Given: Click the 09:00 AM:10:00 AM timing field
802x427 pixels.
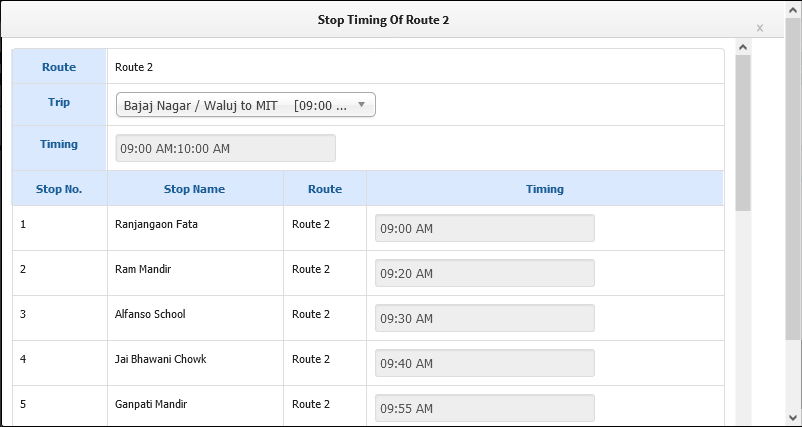Looking at the screenshot, I should 226,148.
